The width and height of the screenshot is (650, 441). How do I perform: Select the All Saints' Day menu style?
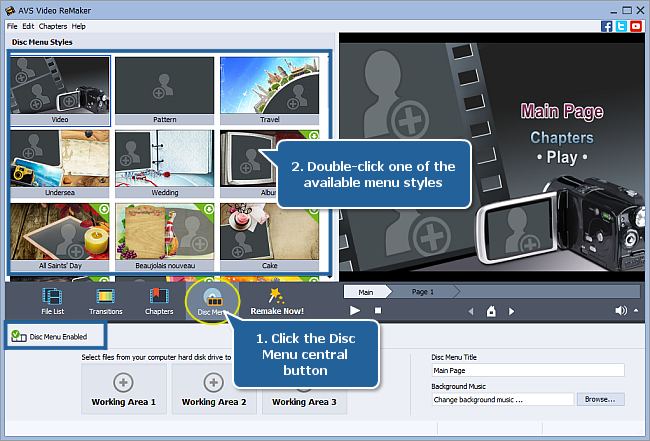pos(60,236)
